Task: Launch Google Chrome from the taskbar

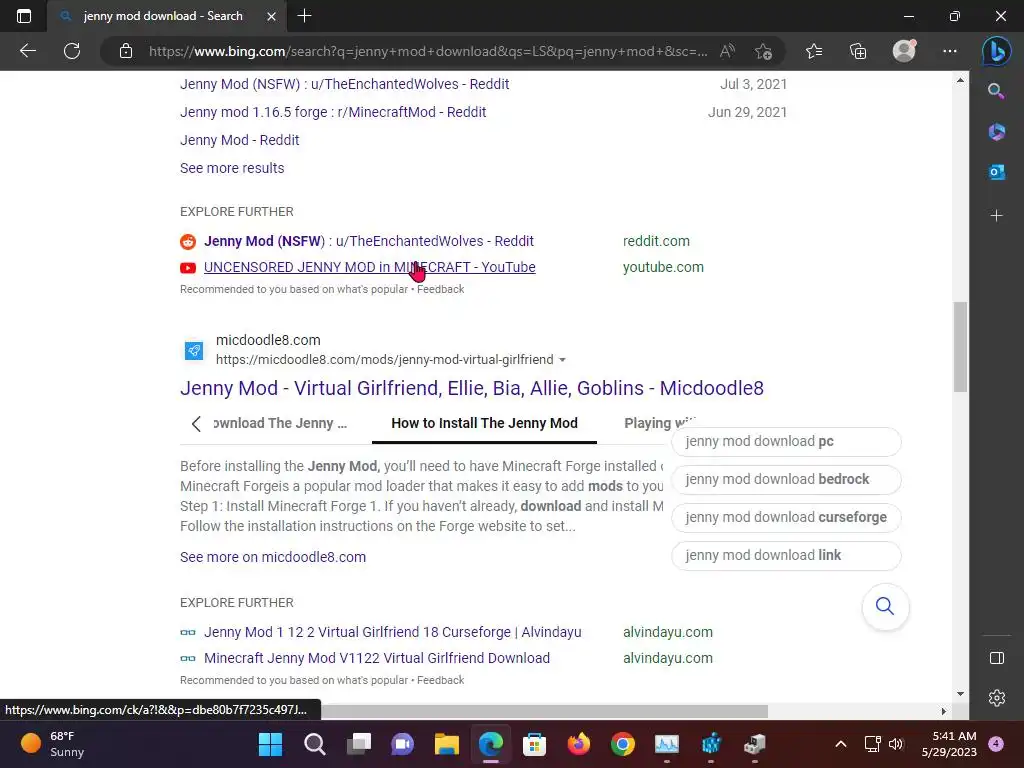Action: click(x=622, y=744)
